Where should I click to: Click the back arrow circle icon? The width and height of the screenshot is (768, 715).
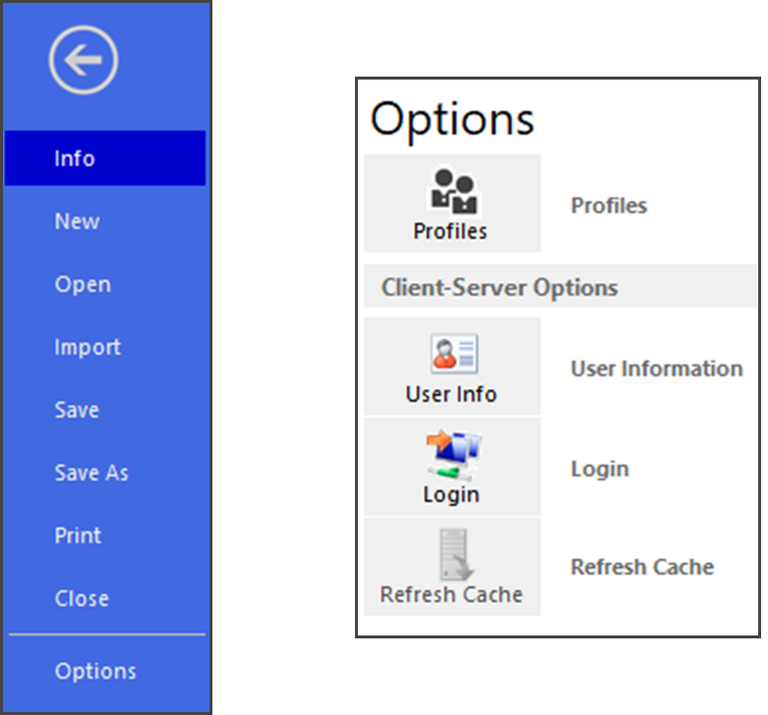click(84, 59)
